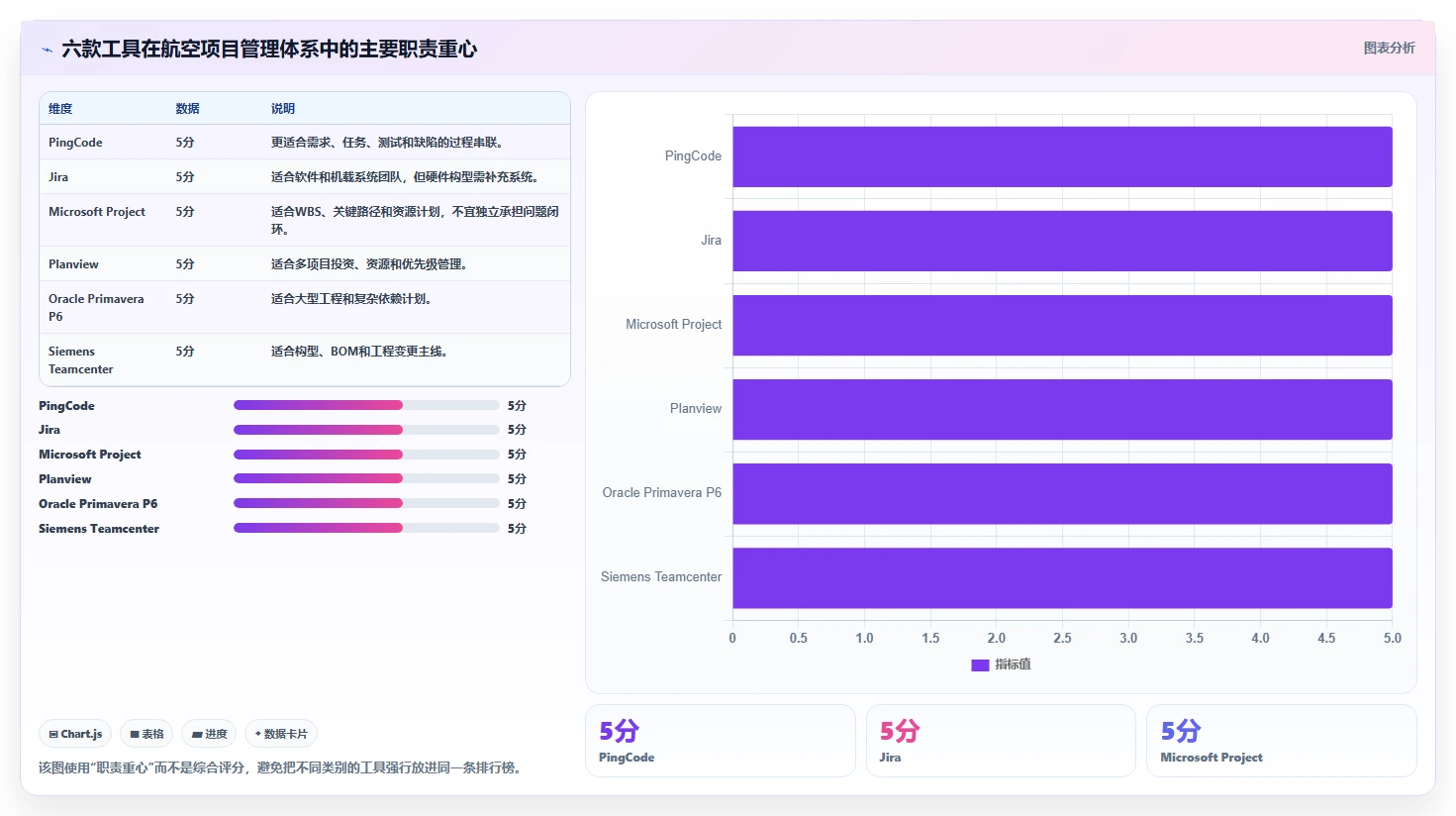Click the 5.0 axis tick label
The width and height of the screenshot is (1456, 816).
pos(1393,639)
